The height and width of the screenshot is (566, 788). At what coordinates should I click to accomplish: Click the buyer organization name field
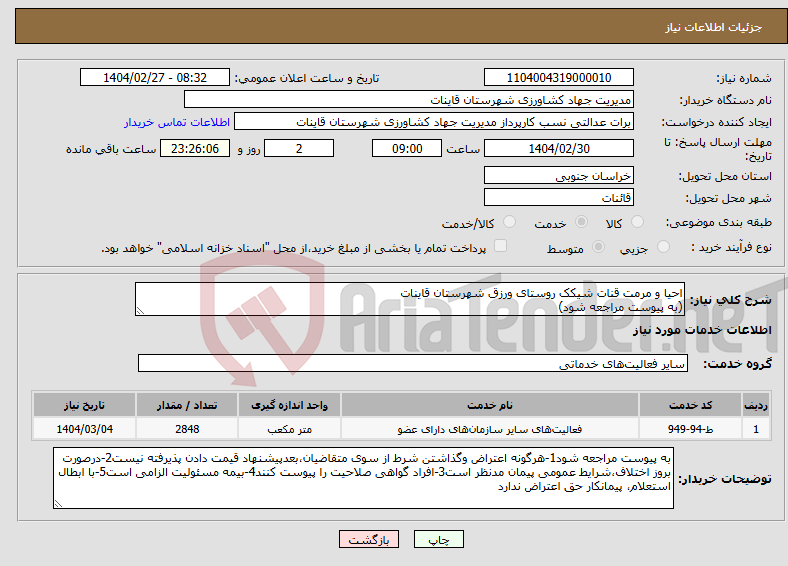click(409, 100)
